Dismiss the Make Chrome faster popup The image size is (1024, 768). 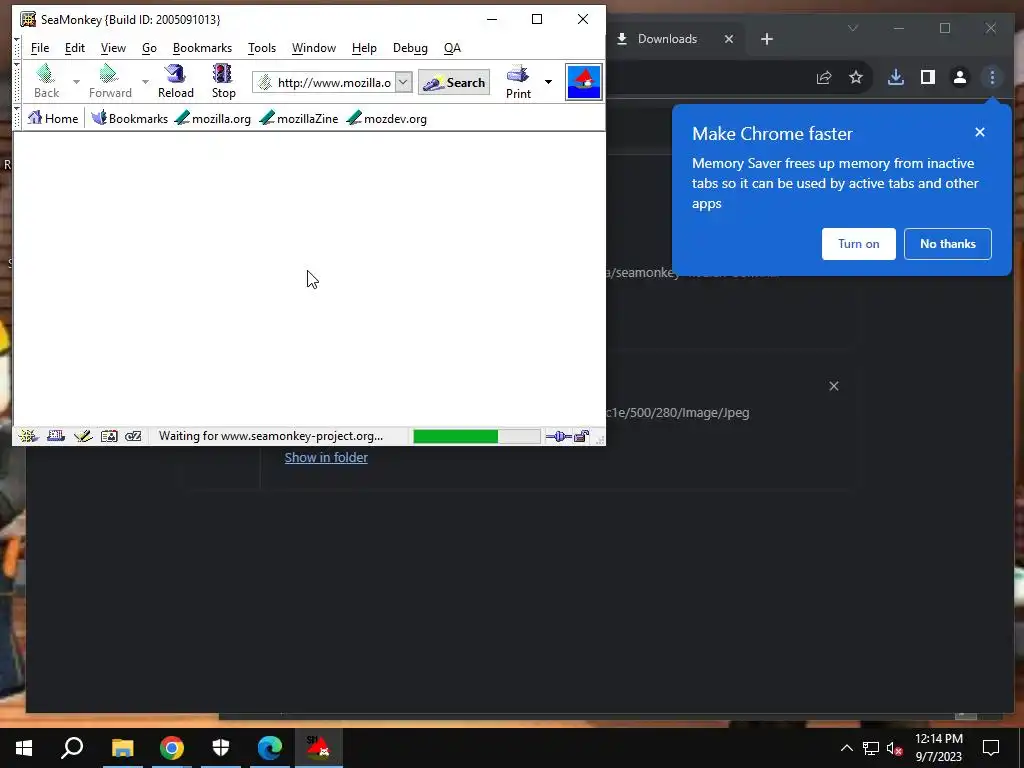click(x=980, y=132)
